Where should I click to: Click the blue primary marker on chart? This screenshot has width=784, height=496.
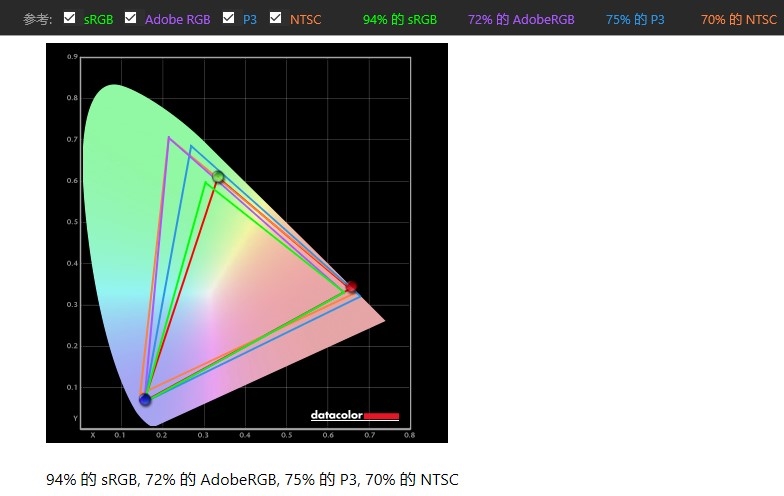145,400
